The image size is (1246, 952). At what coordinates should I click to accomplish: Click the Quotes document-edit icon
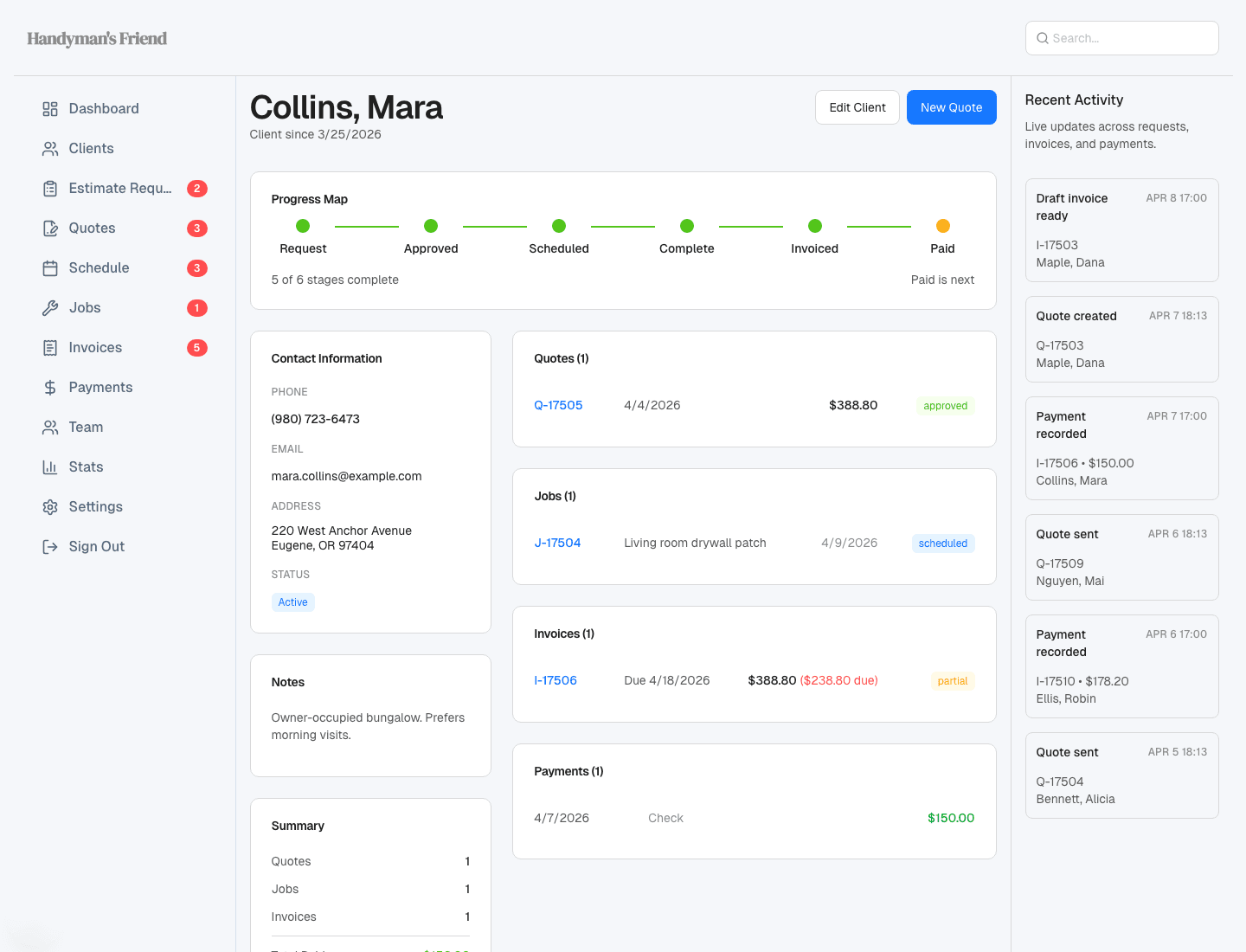coord(50,228)
